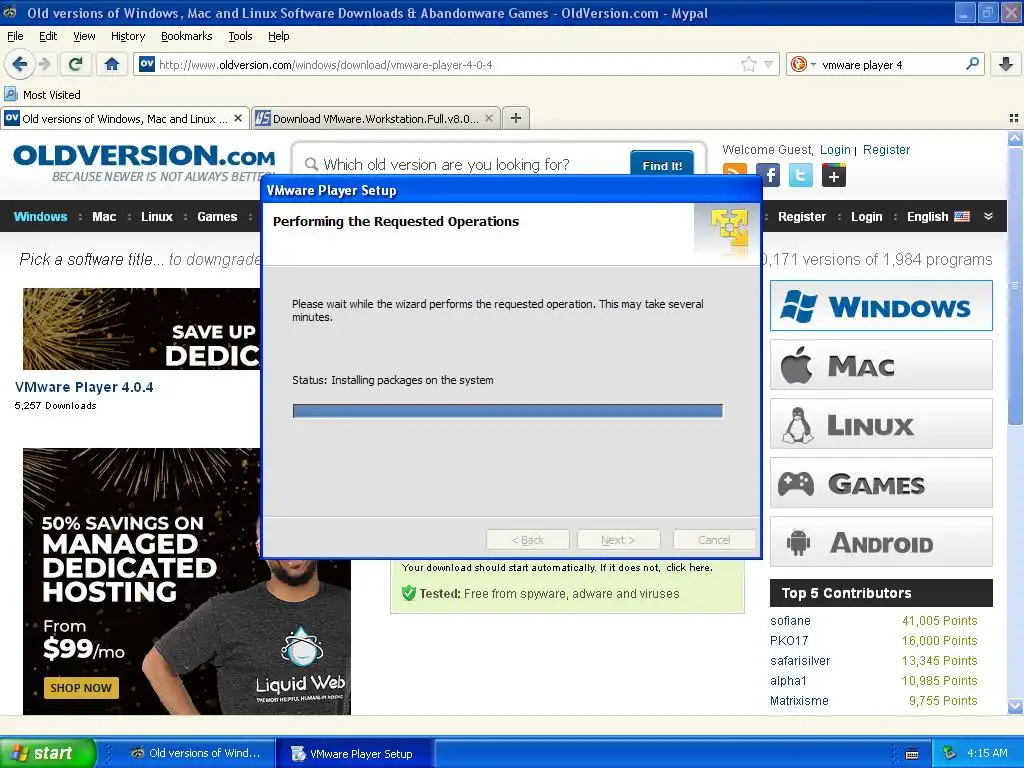The height and width of the screenshot is (768, 1024).
Task: Click SHOP NOW in the hosting ad
Action: click(x=81, y=688)
